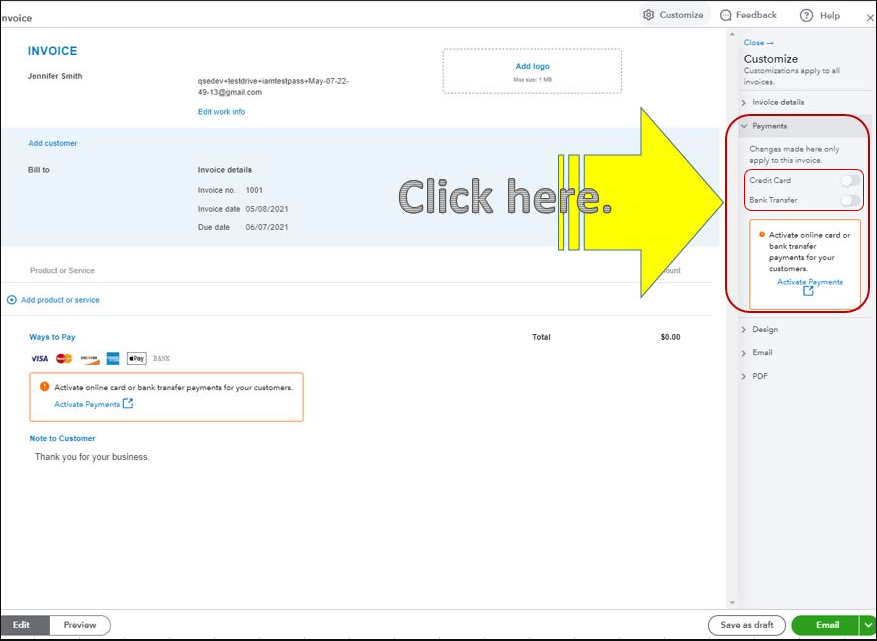Click the Bill to label

39,170
